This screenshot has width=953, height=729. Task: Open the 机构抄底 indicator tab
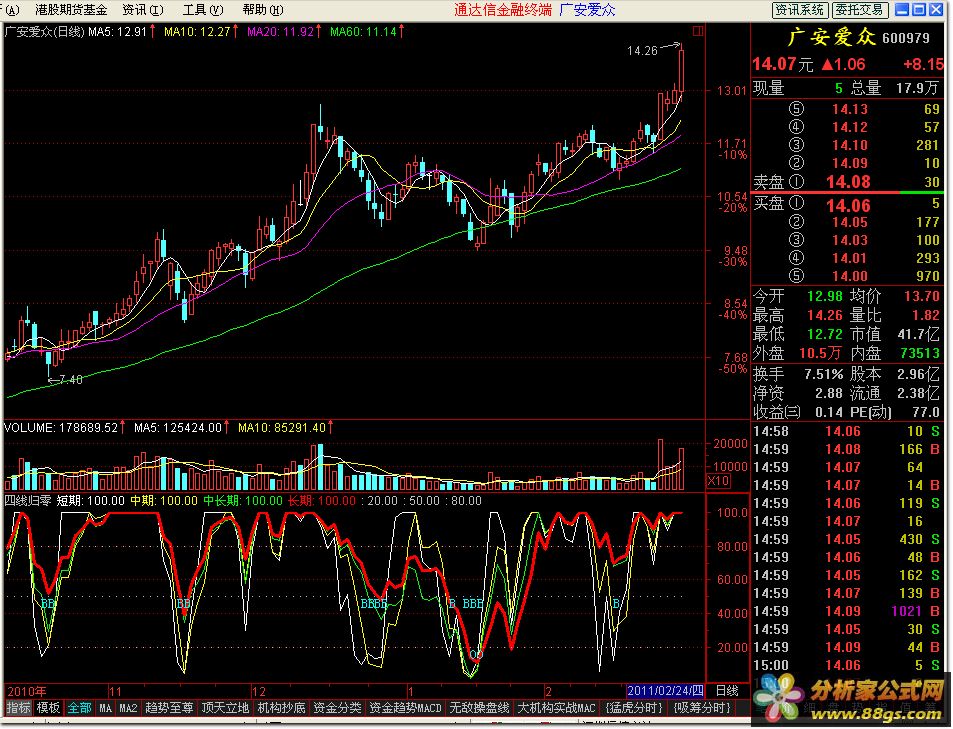pos(281,708)
